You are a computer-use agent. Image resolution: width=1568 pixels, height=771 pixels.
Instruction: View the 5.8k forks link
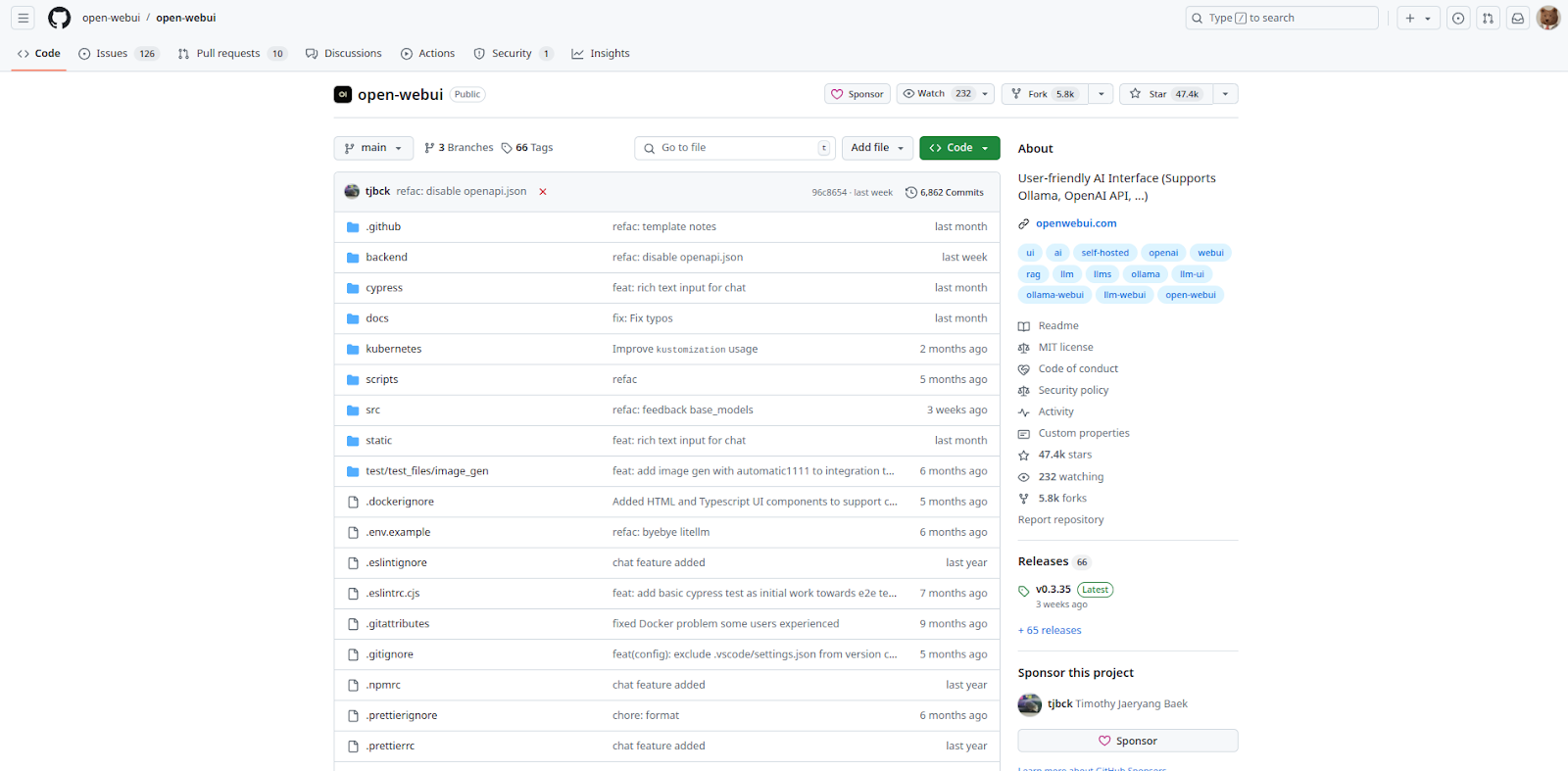coord(1062,499)
